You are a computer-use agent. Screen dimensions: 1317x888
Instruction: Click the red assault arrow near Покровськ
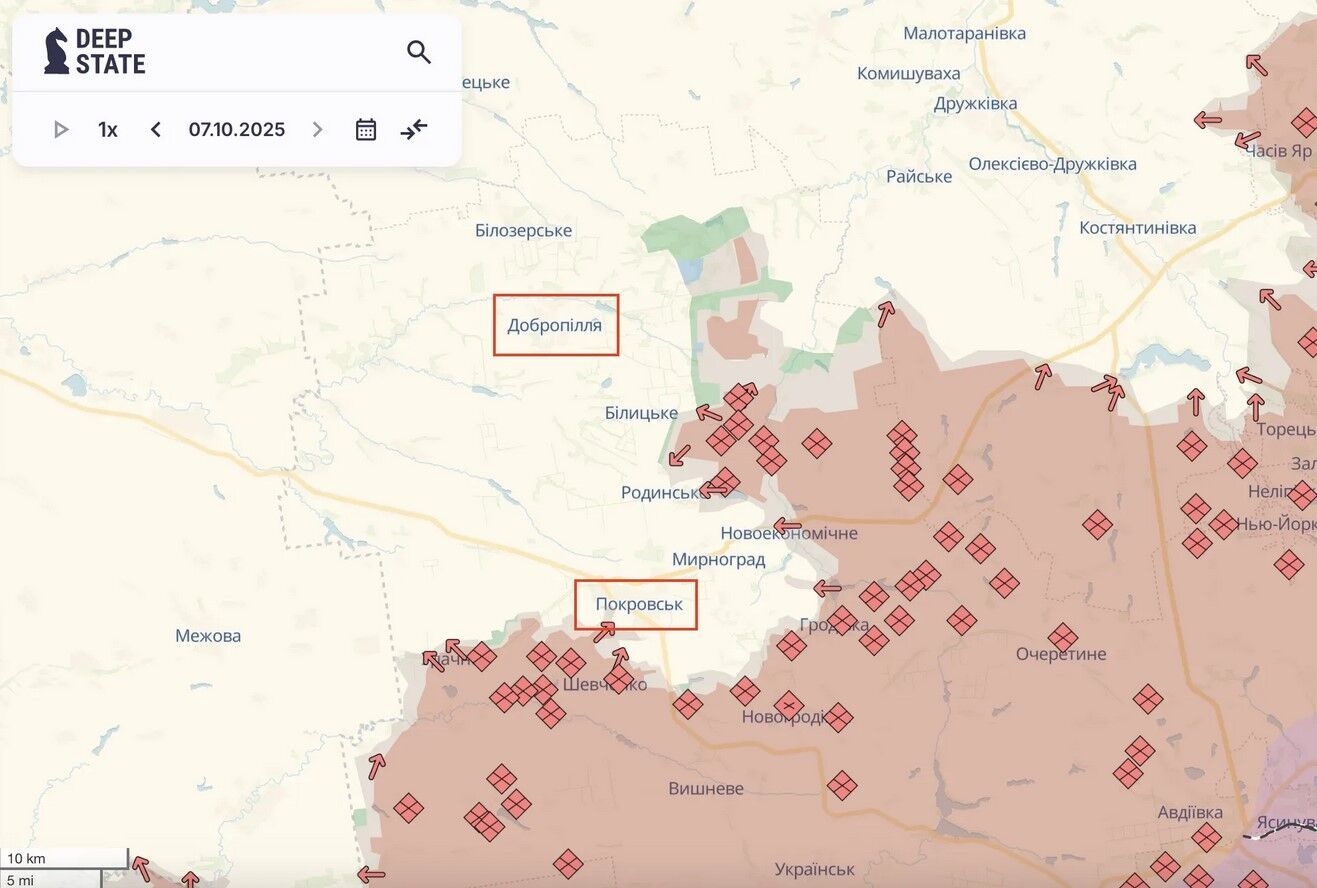(x=608, y=628)
